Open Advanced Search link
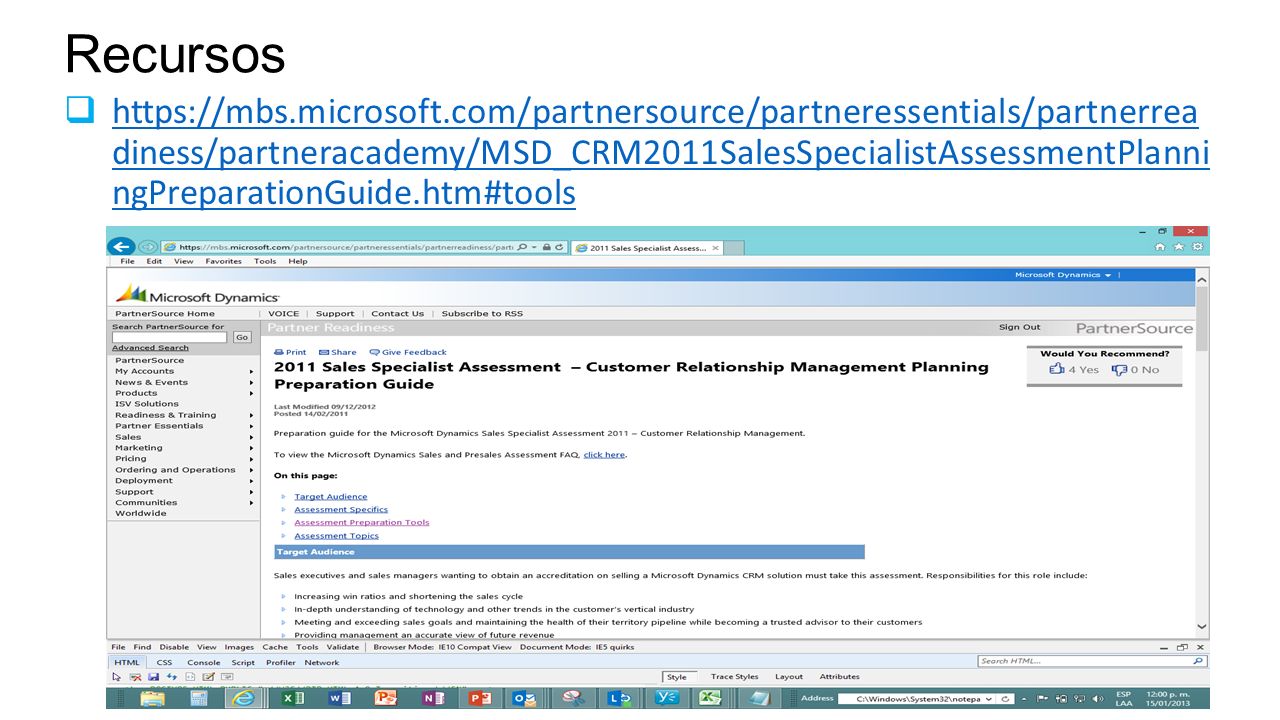Viewport: 1280px width, 720px height. point(150,348)
